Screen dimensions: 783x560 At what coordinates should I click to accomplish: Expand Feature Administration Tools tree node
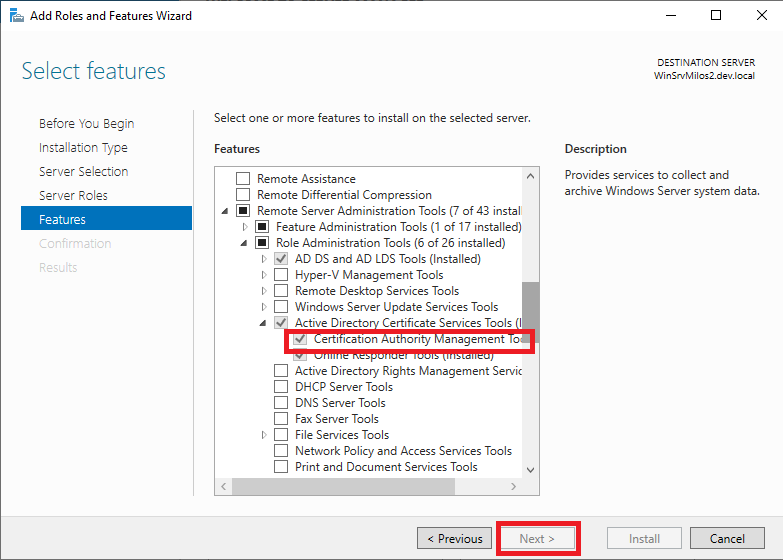point(245,227)
